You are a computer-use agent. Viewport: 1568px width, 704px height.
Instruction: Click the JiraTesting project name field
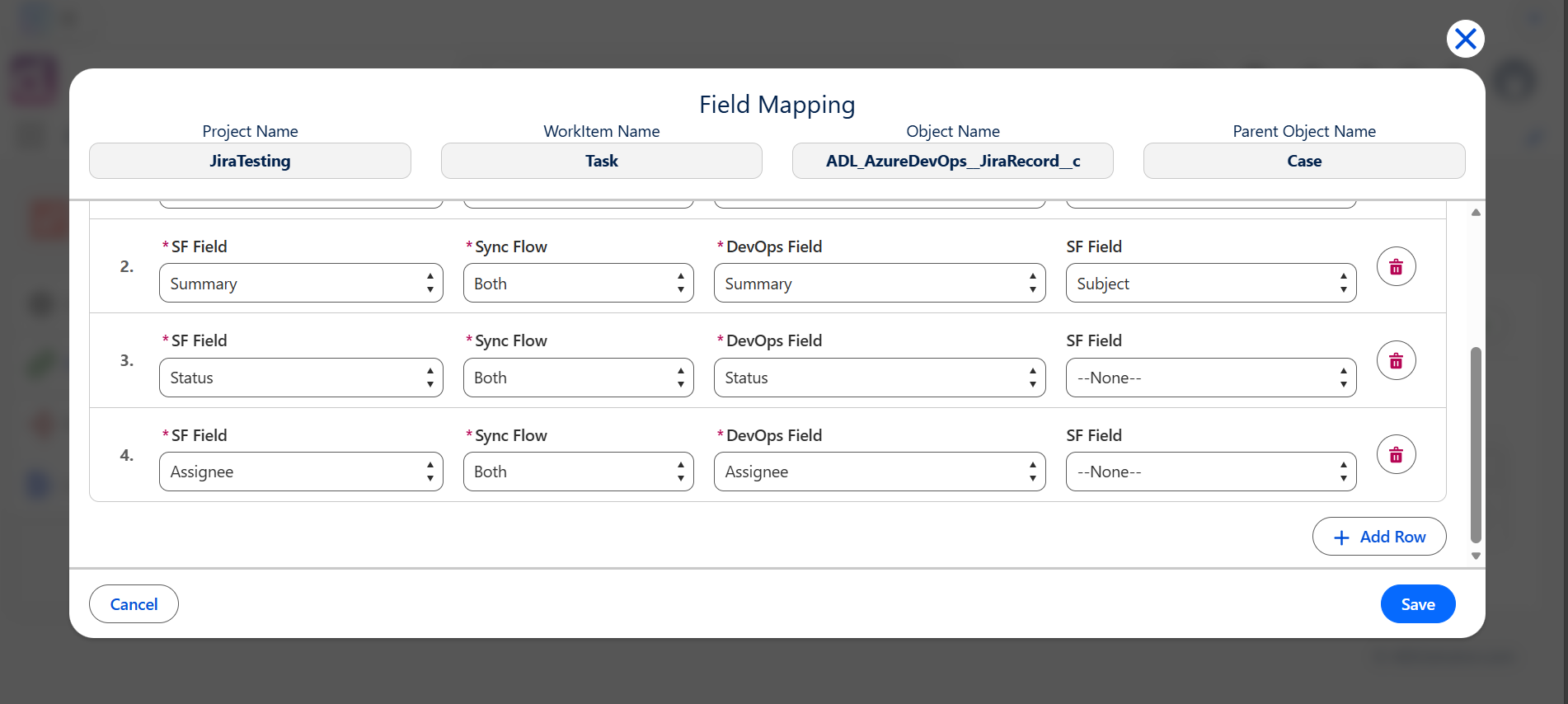point(250,161)
